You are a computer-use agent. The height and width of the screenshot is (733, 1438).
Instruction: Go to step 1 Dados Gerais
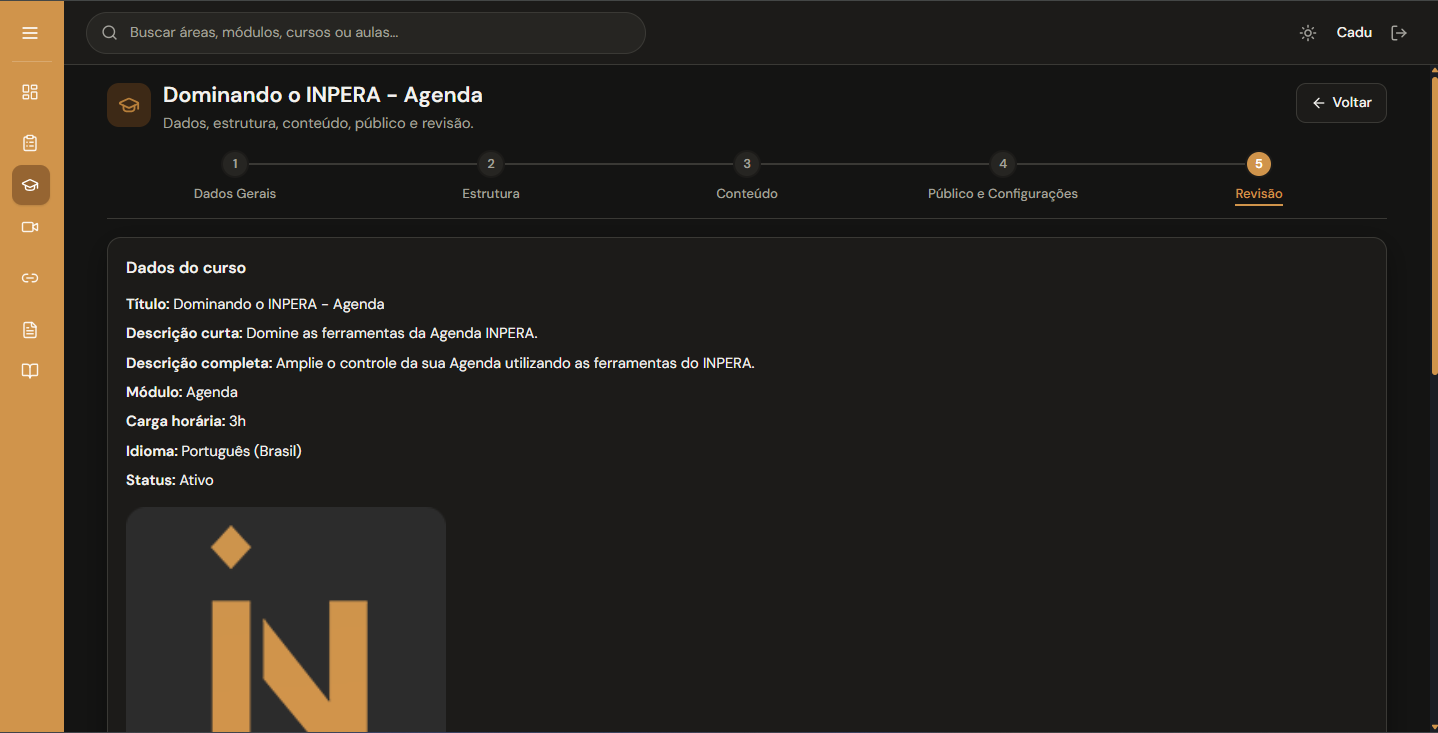235,176
